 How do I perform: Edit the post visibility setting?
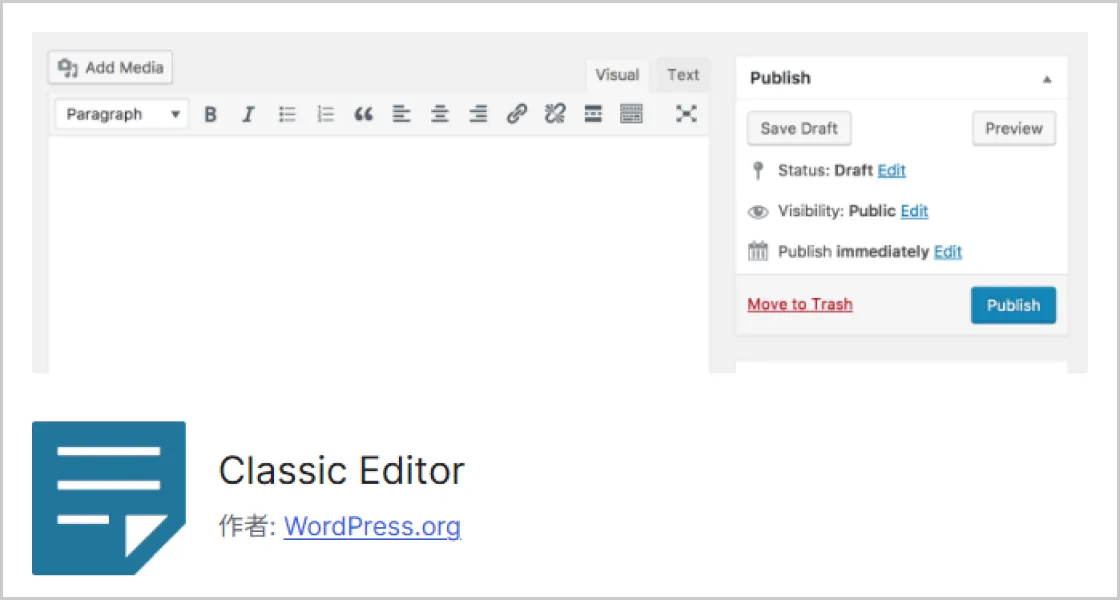(913, 211)
